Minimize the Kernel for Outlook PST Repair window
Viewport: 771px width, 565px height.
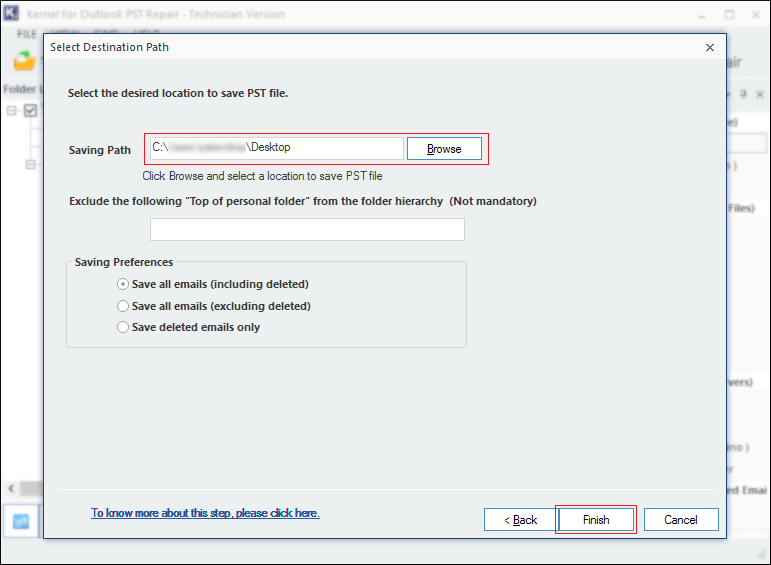(x=702, y=15)
